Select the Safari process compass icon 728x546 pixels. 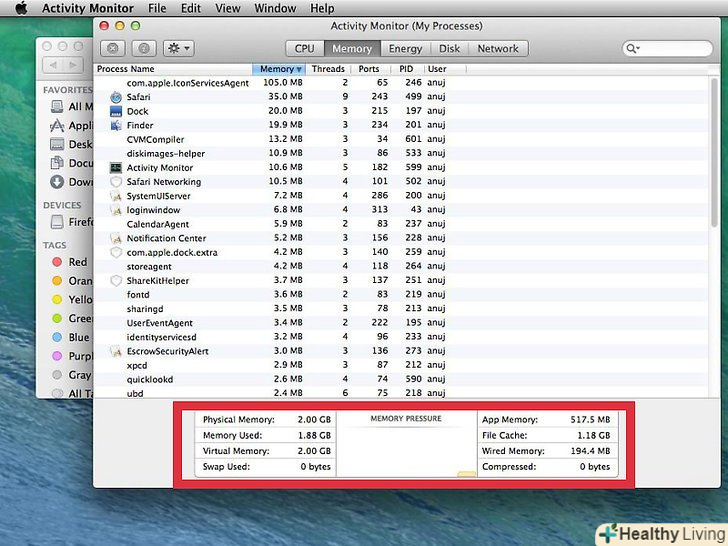point(116,97)
